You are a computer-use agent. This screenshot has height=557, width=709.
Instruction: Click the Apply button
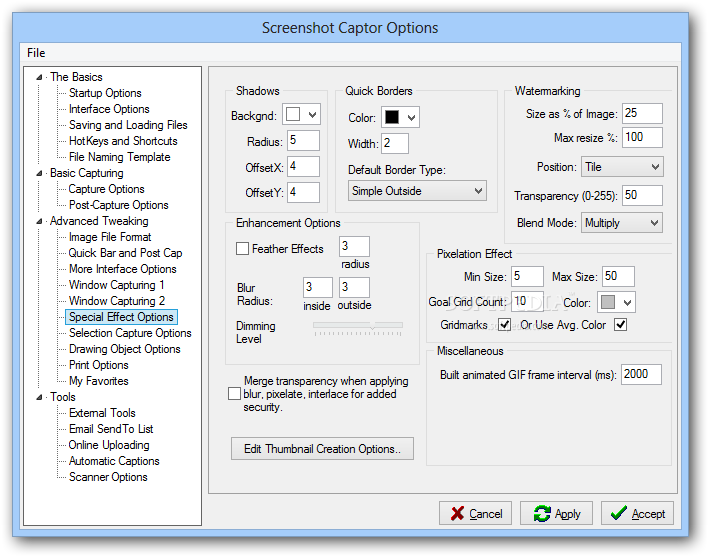coord(556,513)
